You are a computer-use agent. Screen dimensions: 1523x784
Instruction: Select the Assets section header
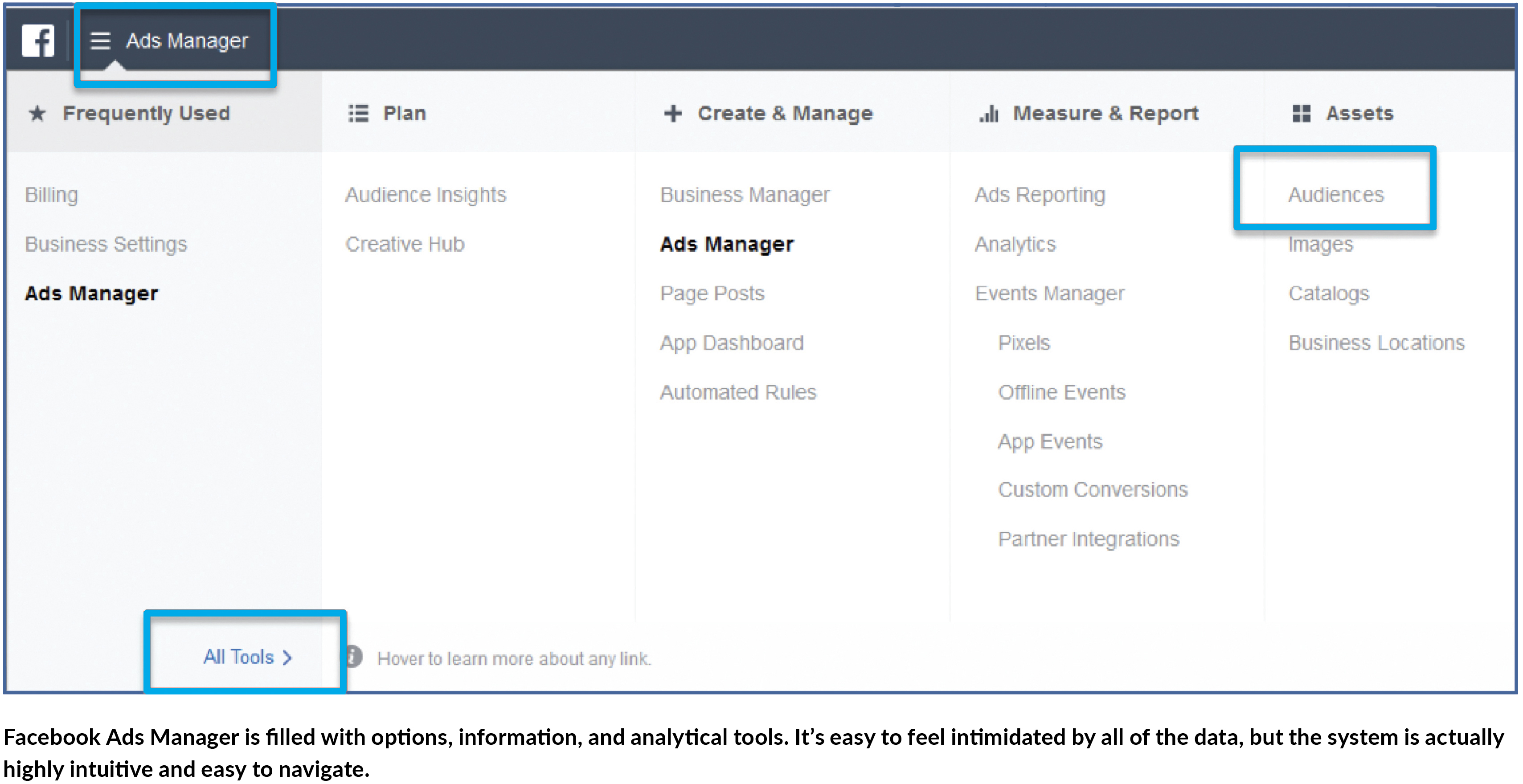pos(1359,113)
